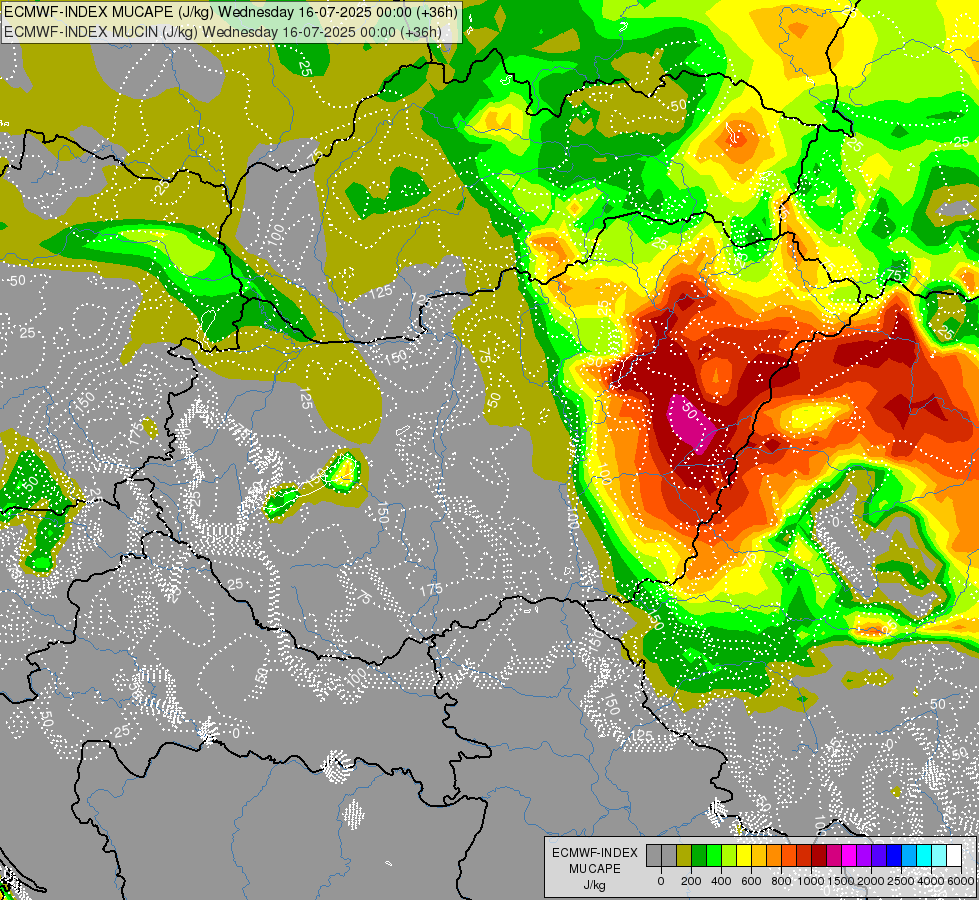Select the bright green legend swatch
The height and width of the screenshot is (900, 979).
[x=714, y=856]
